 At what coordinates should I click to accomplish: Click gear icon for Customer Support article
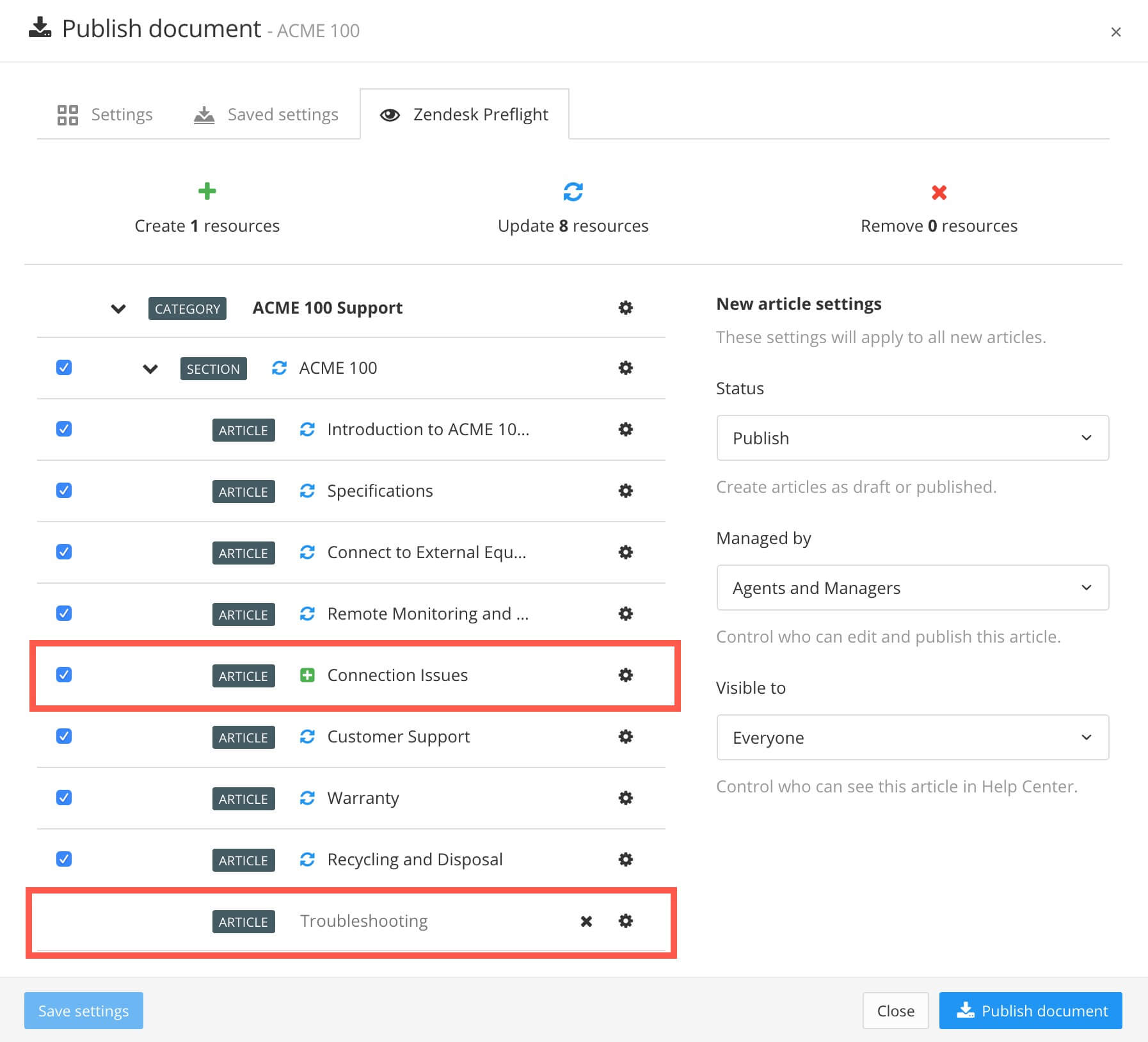point(625,737)
